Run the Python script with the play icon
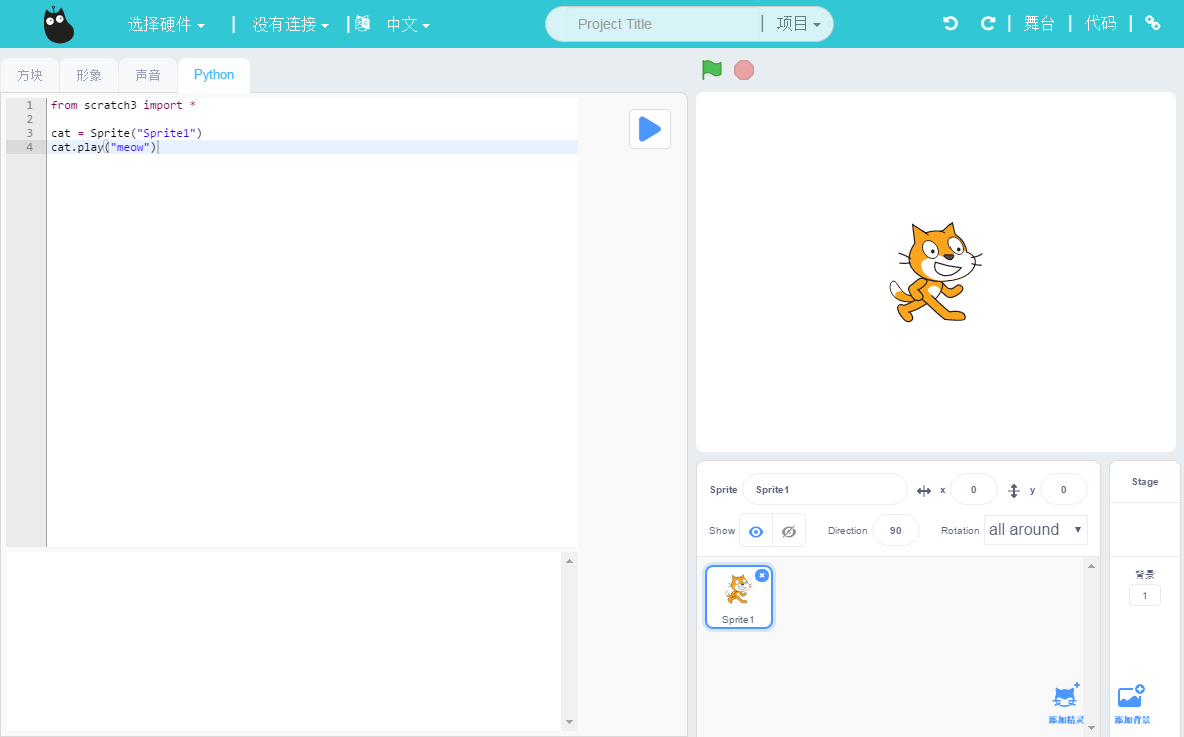 pyautogui.click(x=649, y=129)
